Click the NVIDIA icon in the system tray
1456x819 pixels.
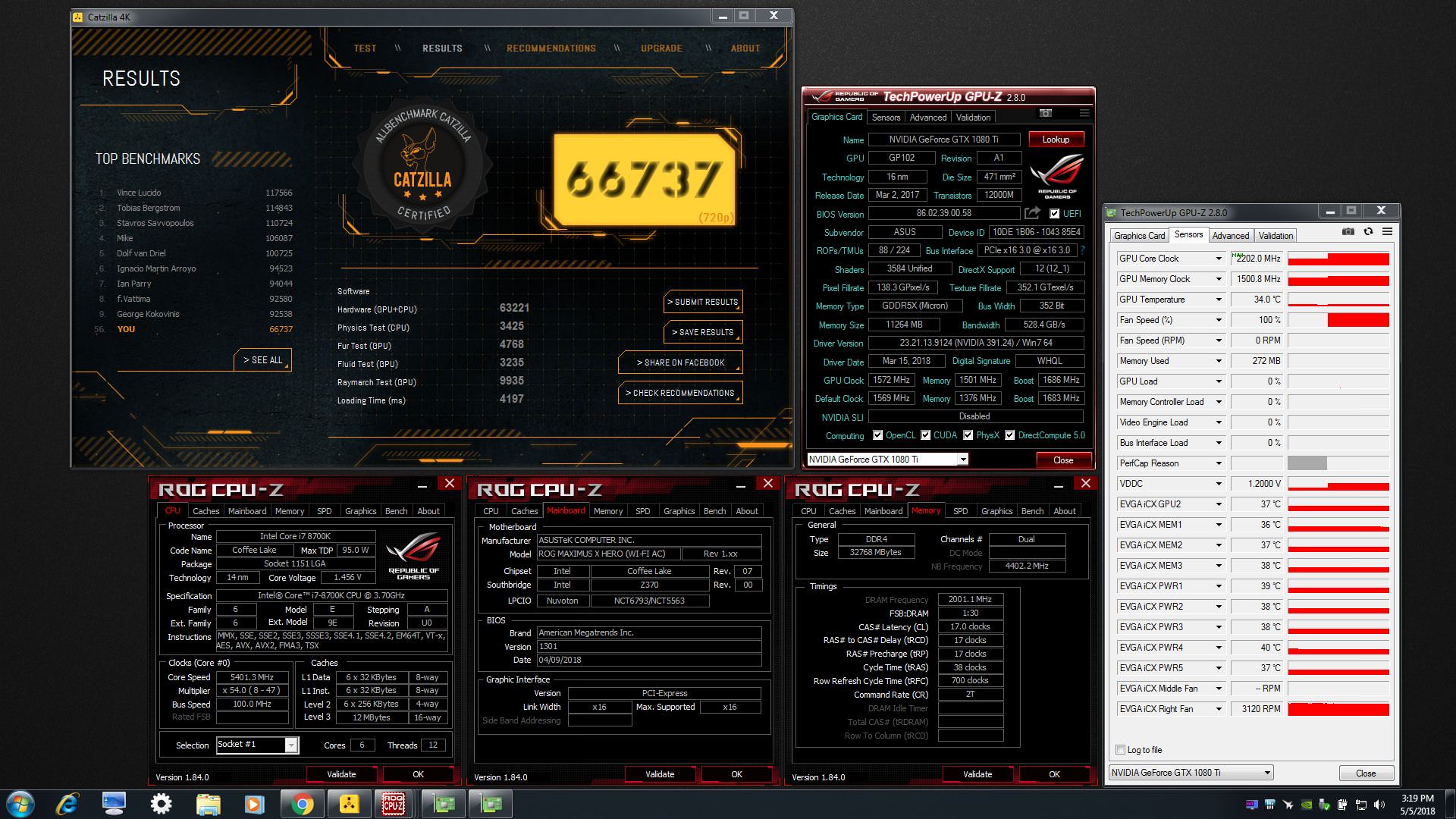pos(1307,805)
